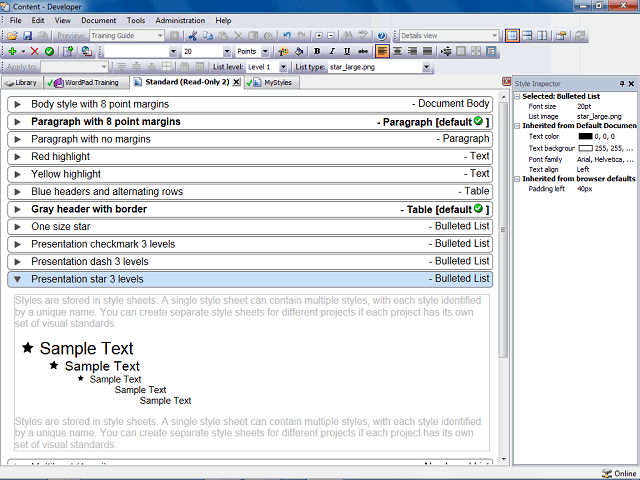
Task: Select the single-pane view layout button
Action: point(512,36)
